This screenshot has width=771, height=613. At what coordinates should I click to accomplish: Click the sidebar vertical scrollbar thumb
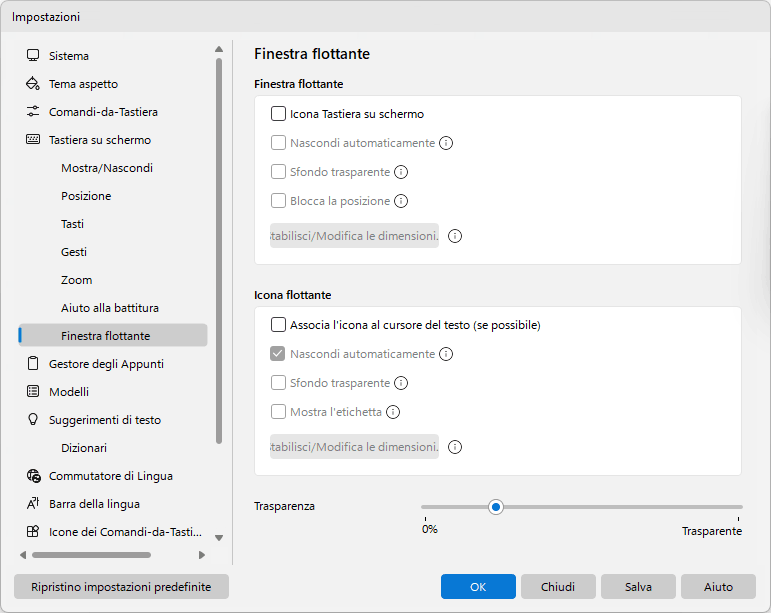[x=219, y=251]
